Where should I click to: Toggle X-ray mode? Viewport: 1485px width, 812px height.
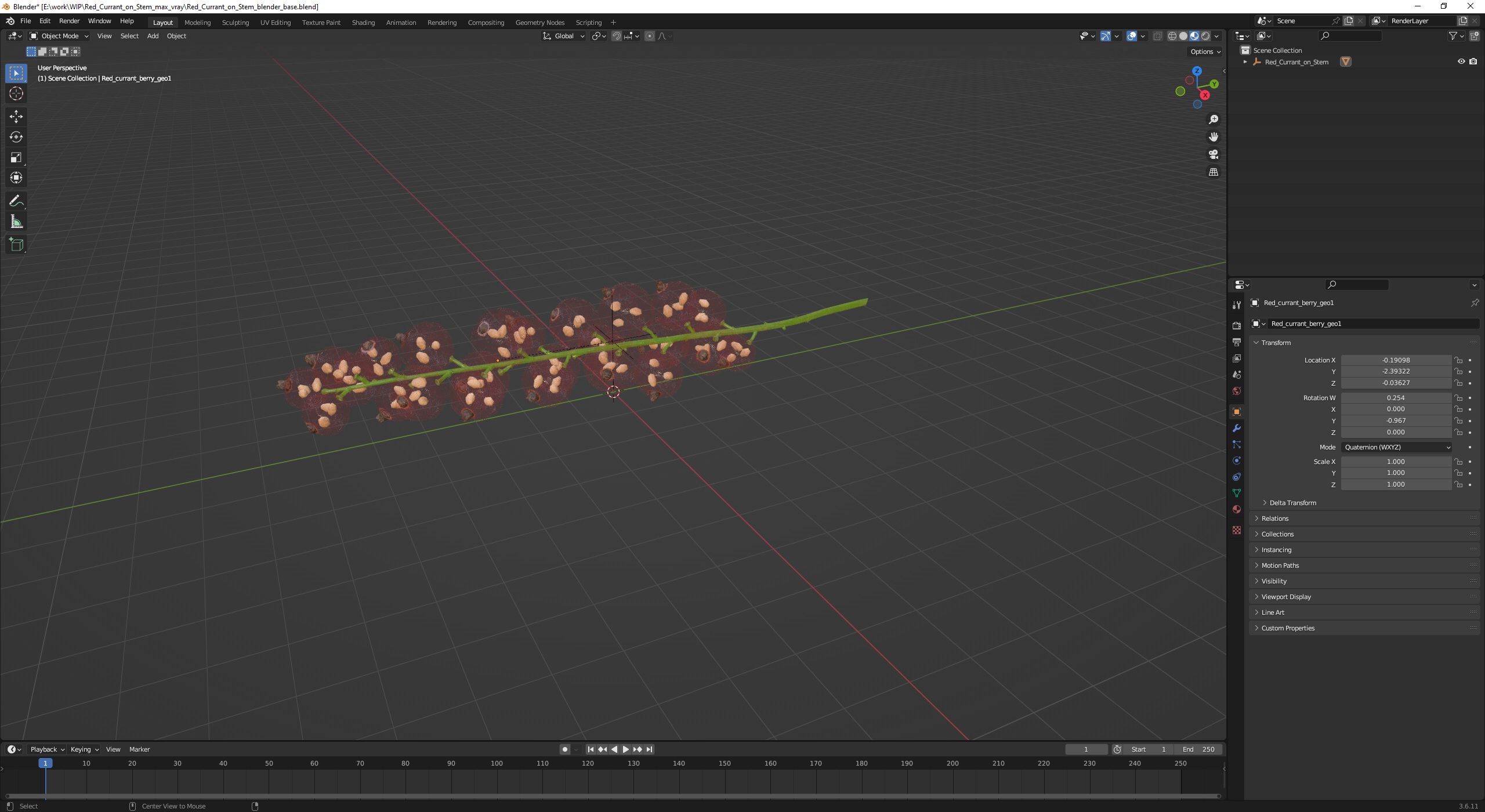tap(1157, 36)
